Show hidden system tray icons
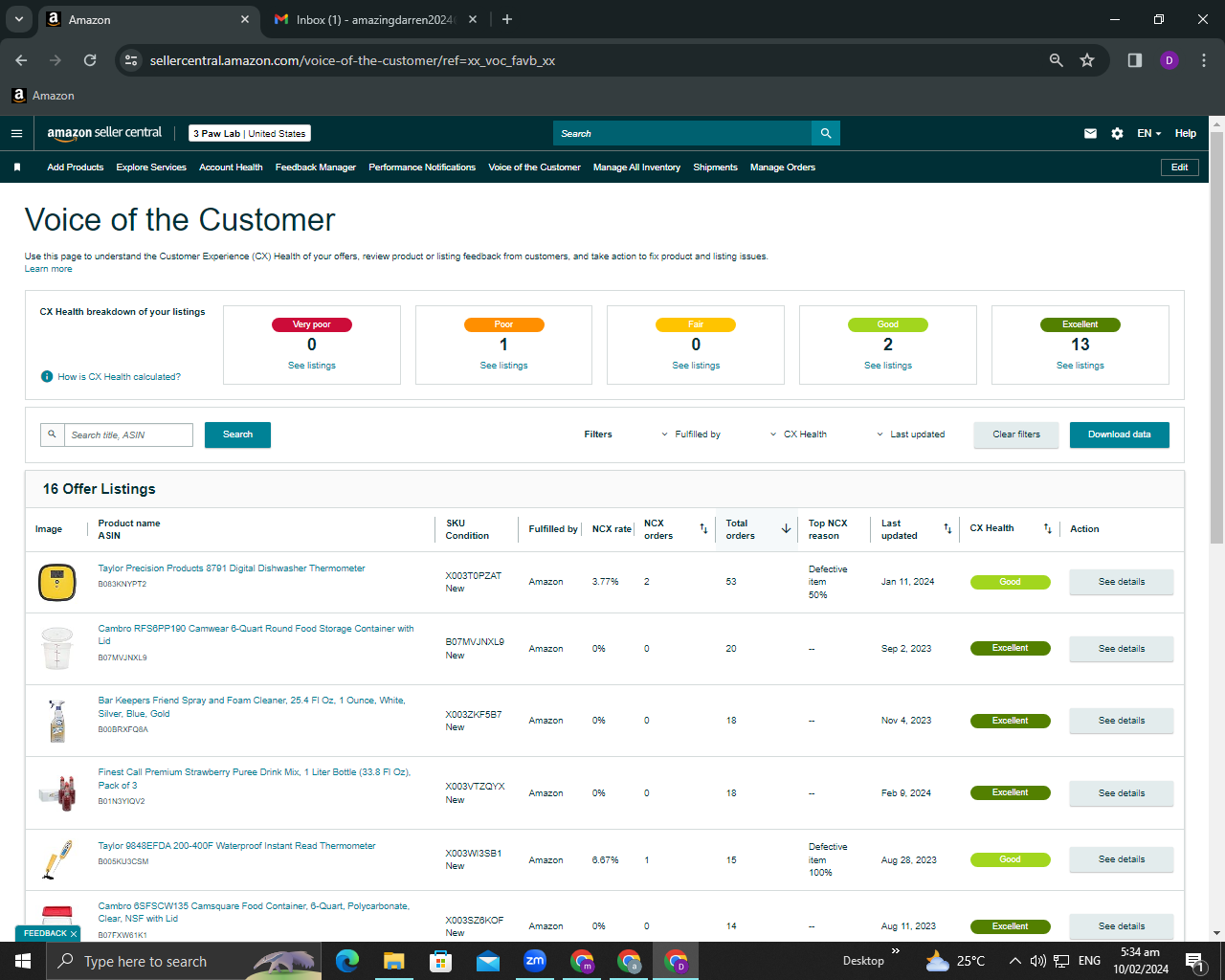Viewport: 1225px width, 980px height. [1014, 961]
